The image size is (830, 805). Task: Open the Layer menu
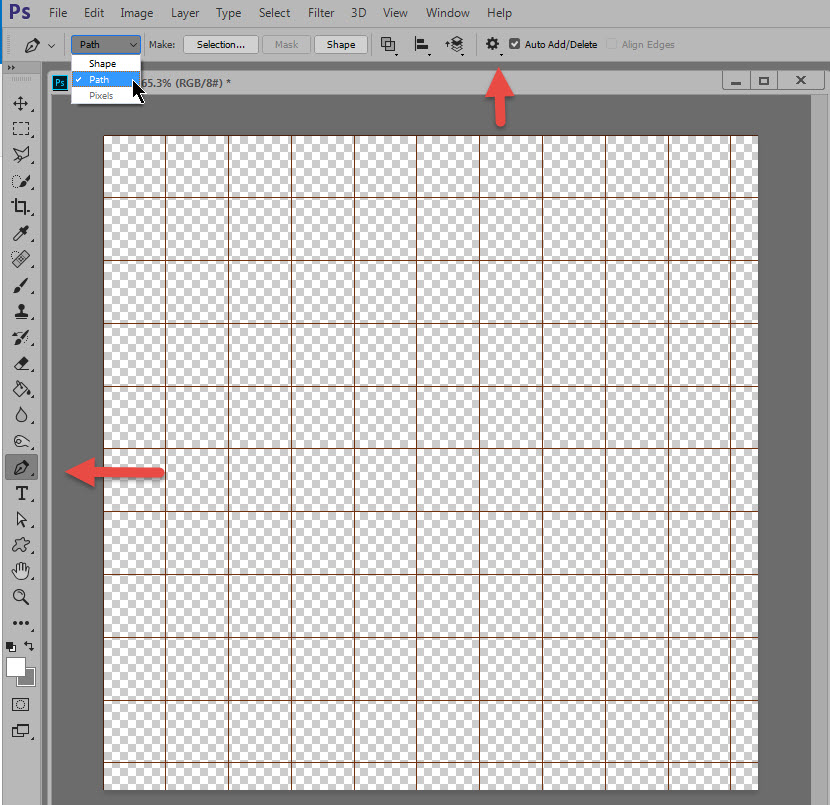click(185, 13)
